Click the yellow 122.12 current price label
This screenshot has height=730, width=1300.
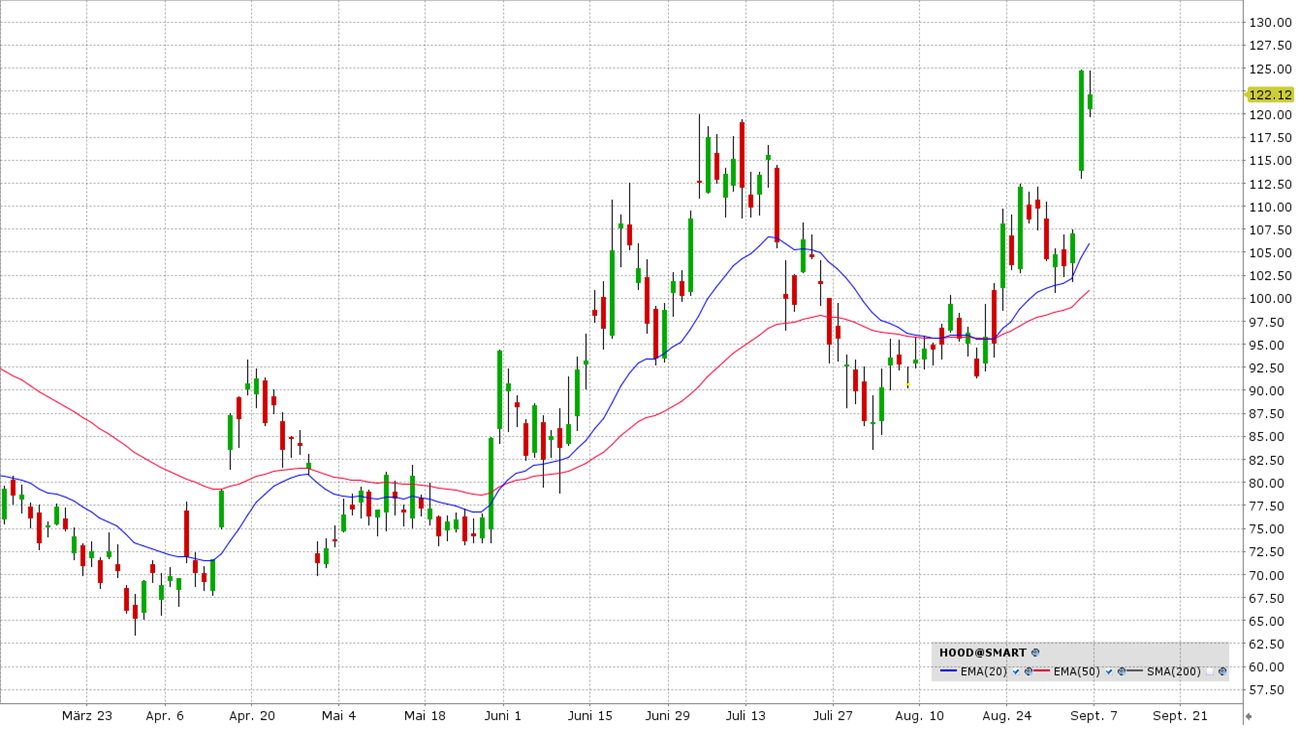pos(1270,94)
